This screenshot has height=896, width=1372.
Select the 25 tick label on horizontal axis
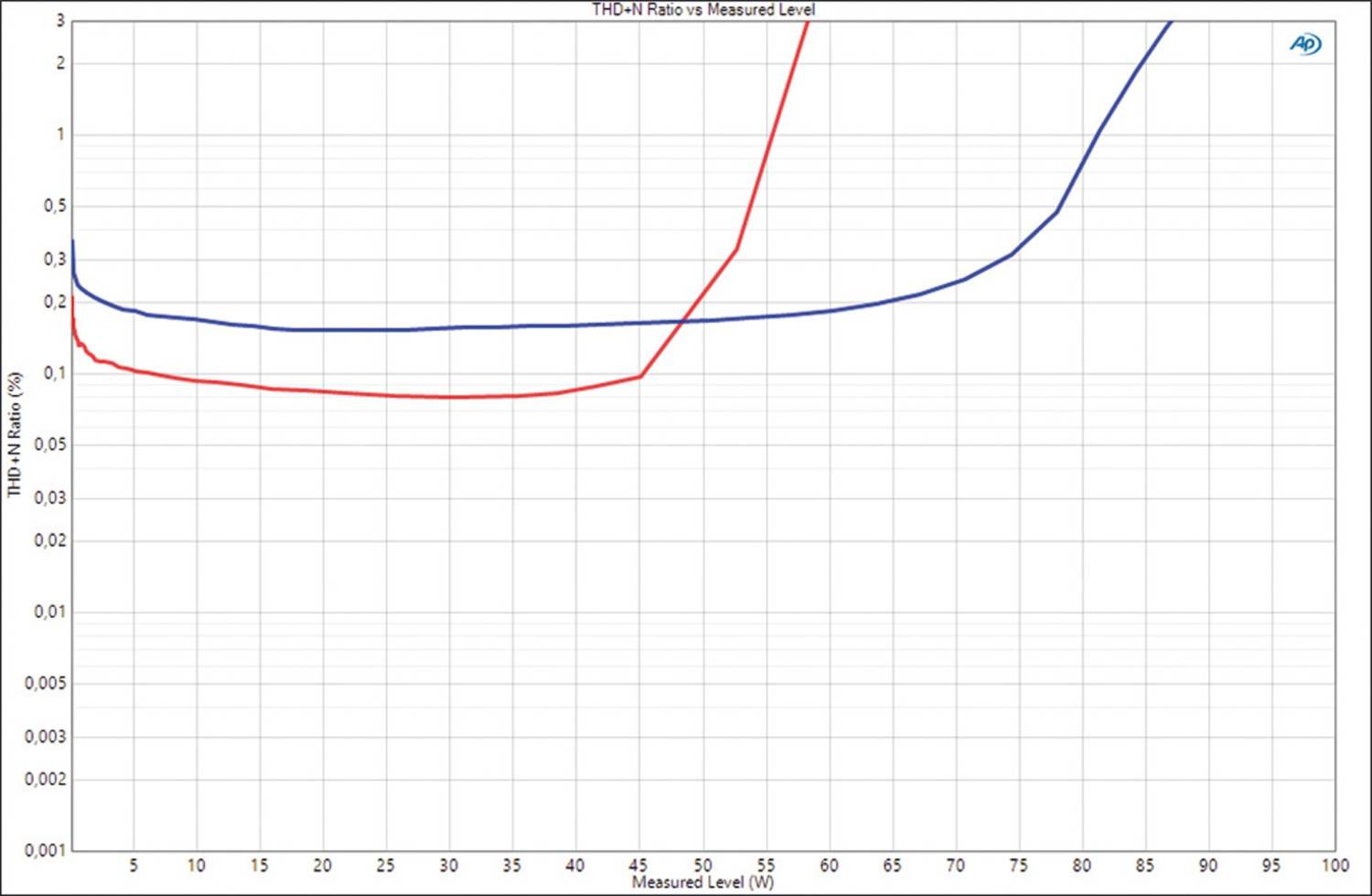pos(386,865)
